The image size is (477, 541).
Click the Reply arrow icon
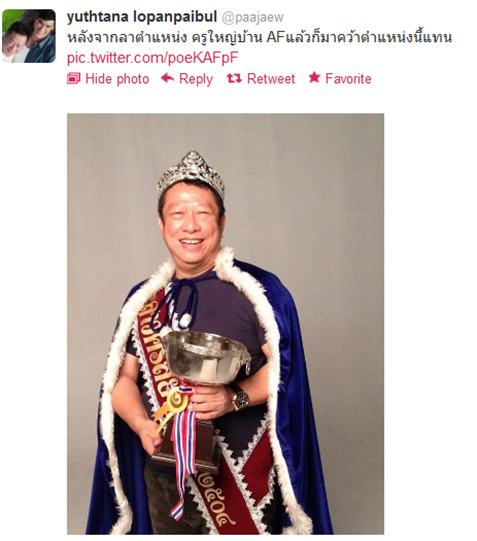pyautogui.click(x=168, y=78)
